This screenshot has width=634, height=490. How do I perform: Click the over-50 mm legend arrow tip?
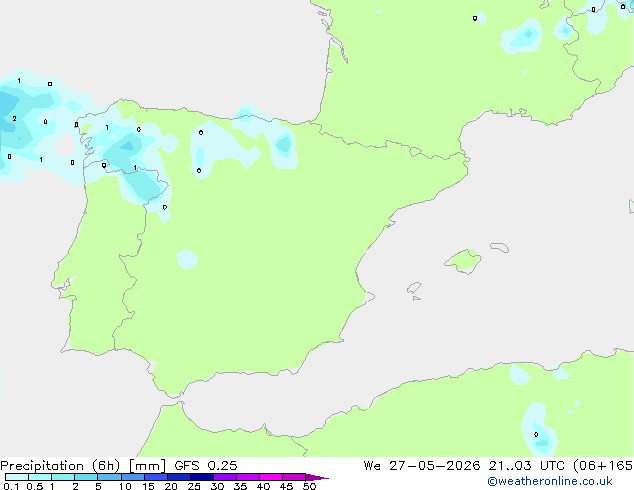pyautogui.click(x=317, y=477)
